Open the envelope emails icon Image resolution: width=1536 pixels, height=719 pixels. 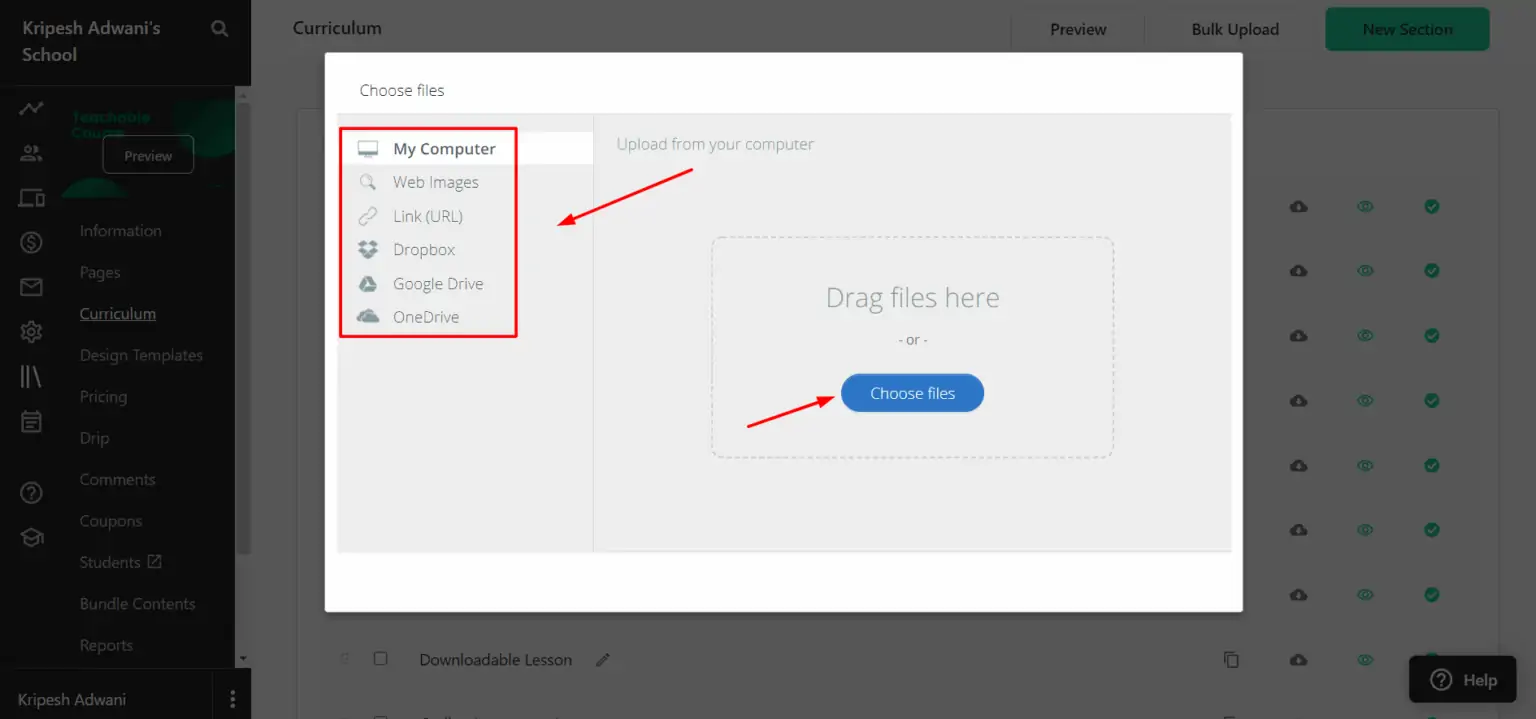31,287
